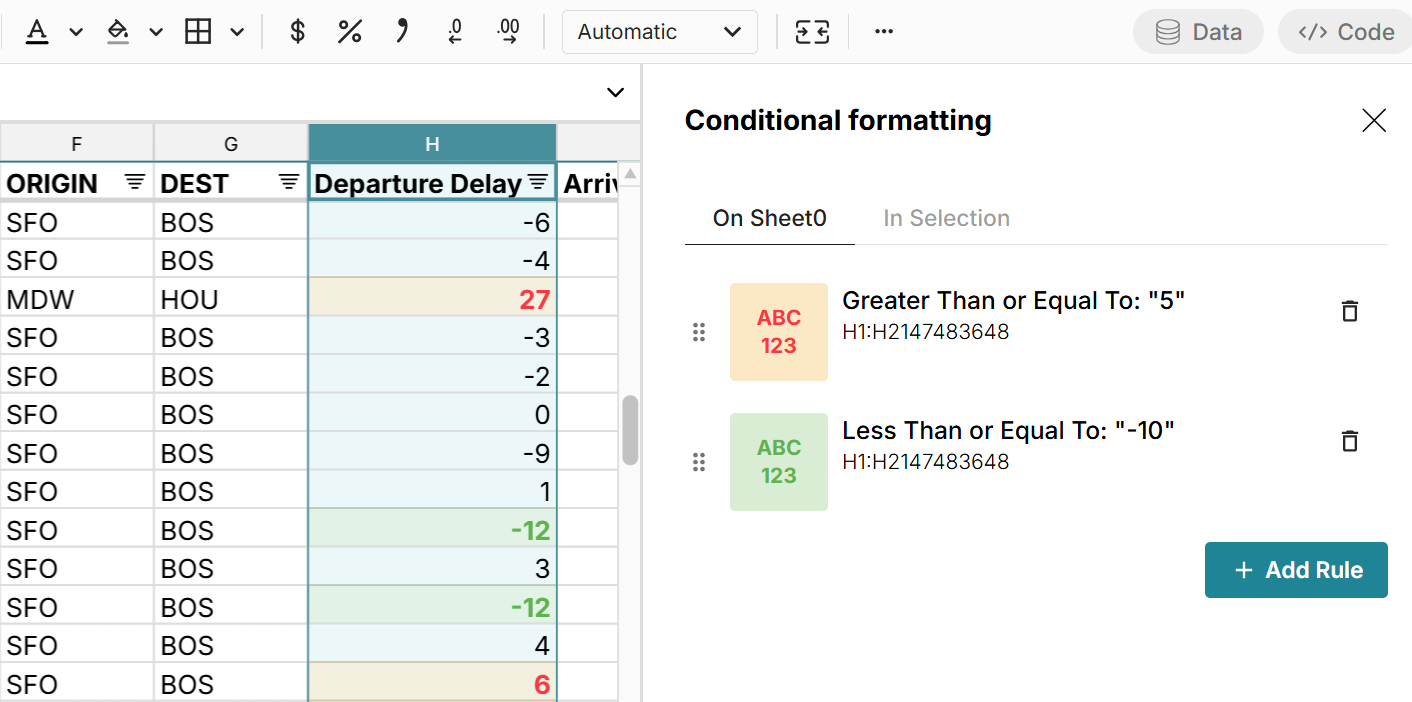Click the value conversion icon beside Automatic
Screen dimensions: 1412x702
pos(812,31)
